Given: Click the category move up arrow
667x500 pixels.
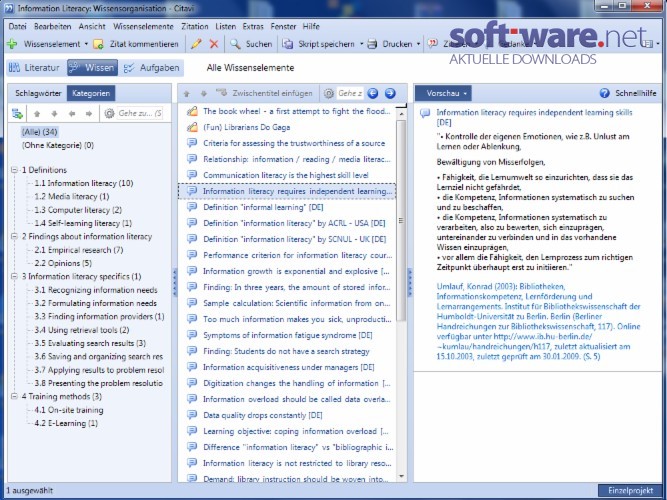Looking at the screenshot, I should click(x=37, y=114).
